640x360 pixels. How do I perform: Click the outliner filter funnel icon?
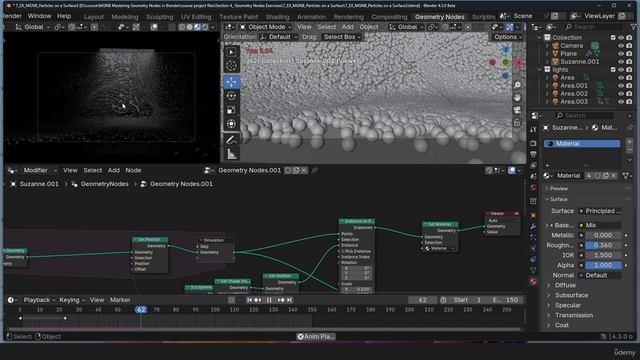(x=634, y=27)
